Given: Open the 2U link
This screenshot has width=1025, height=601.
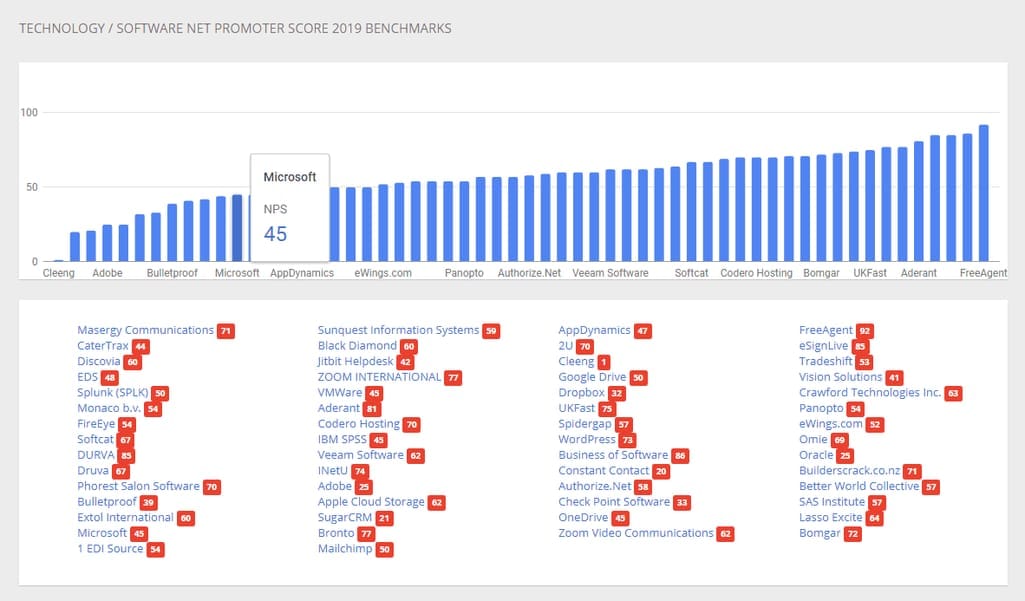Looking at the screenshot, I should 565,346.
